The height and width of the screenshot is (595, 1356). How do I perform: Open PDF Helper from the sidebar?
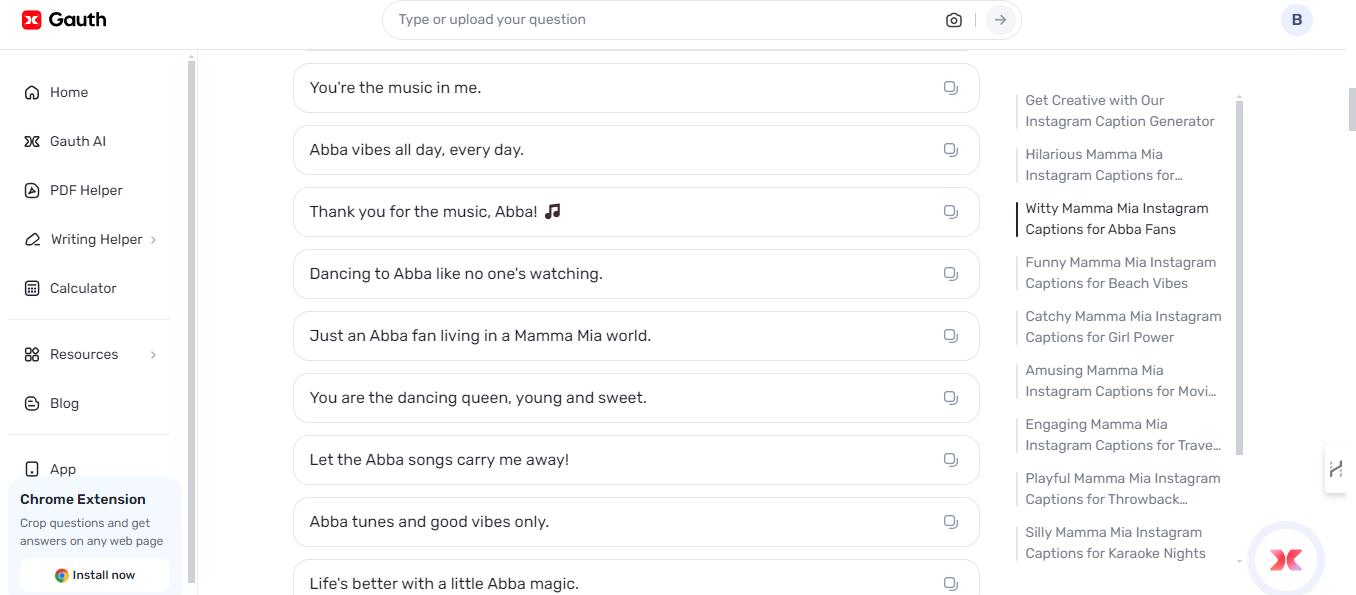[x=86, y=190]
